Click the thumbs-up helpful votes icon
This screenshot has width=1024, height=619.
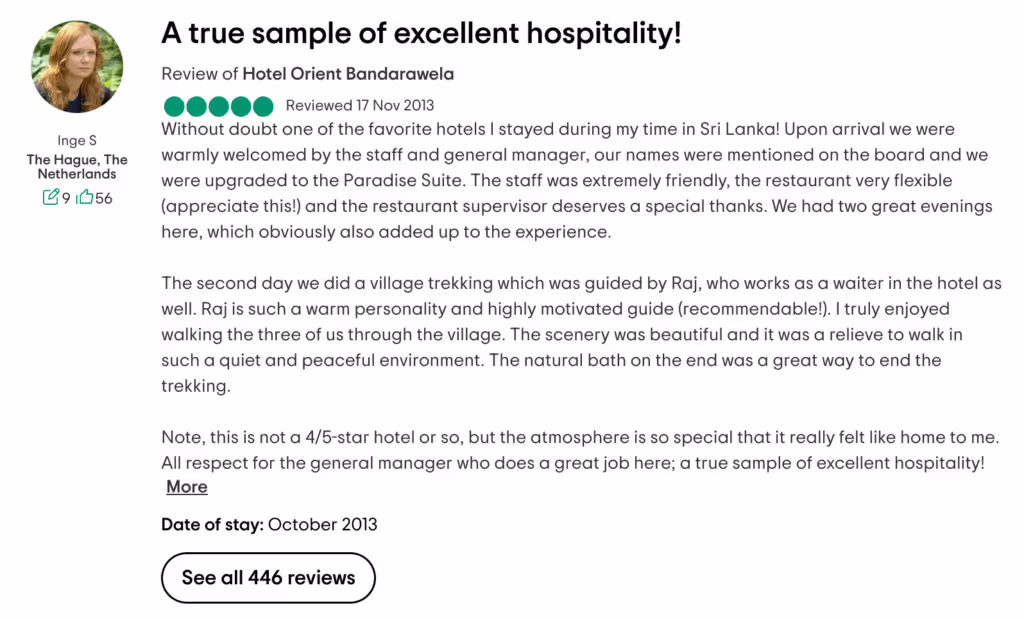84,196
